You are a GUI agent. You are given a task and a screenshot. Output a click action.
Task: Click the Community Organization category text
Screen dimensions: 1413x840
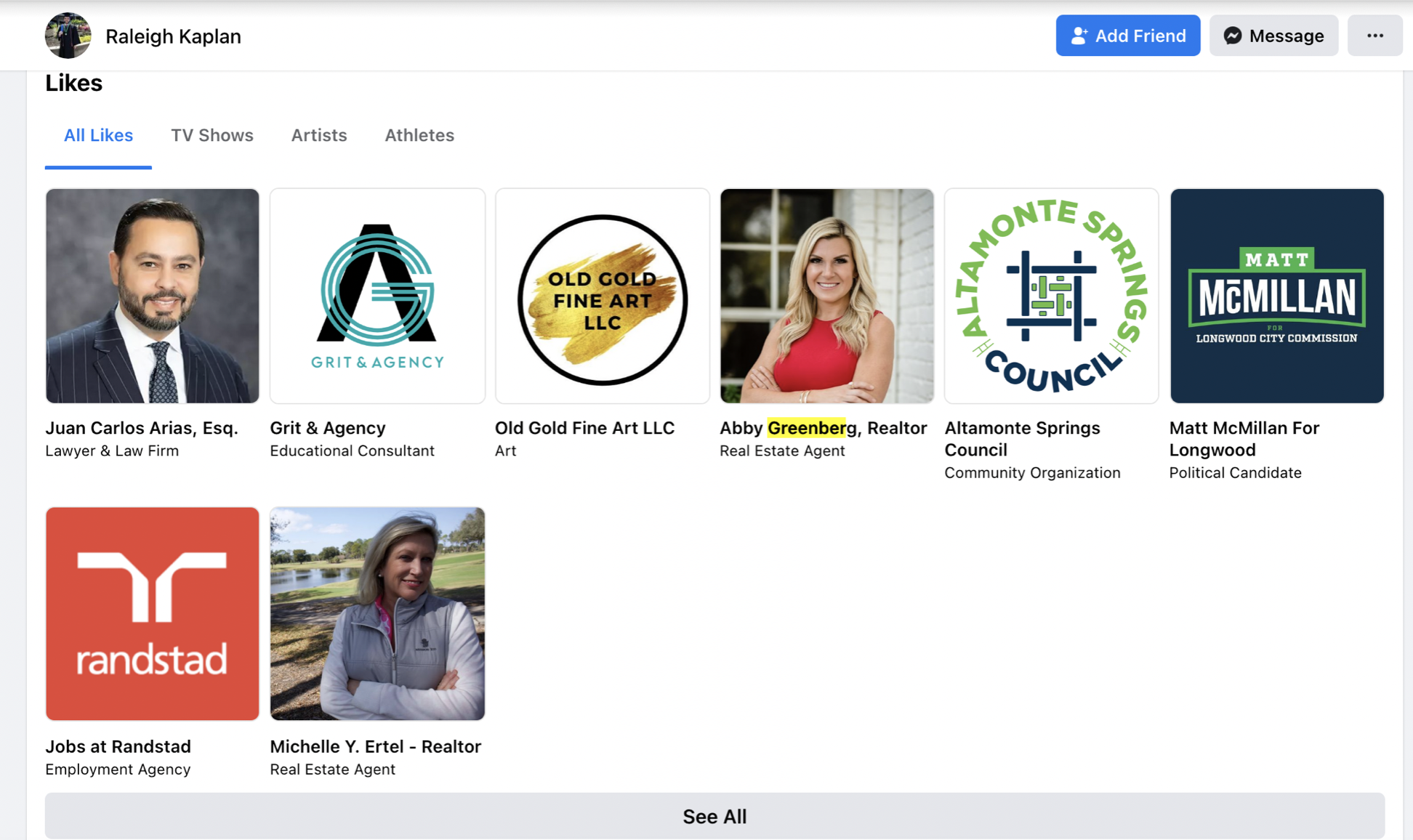[1032, 472]
